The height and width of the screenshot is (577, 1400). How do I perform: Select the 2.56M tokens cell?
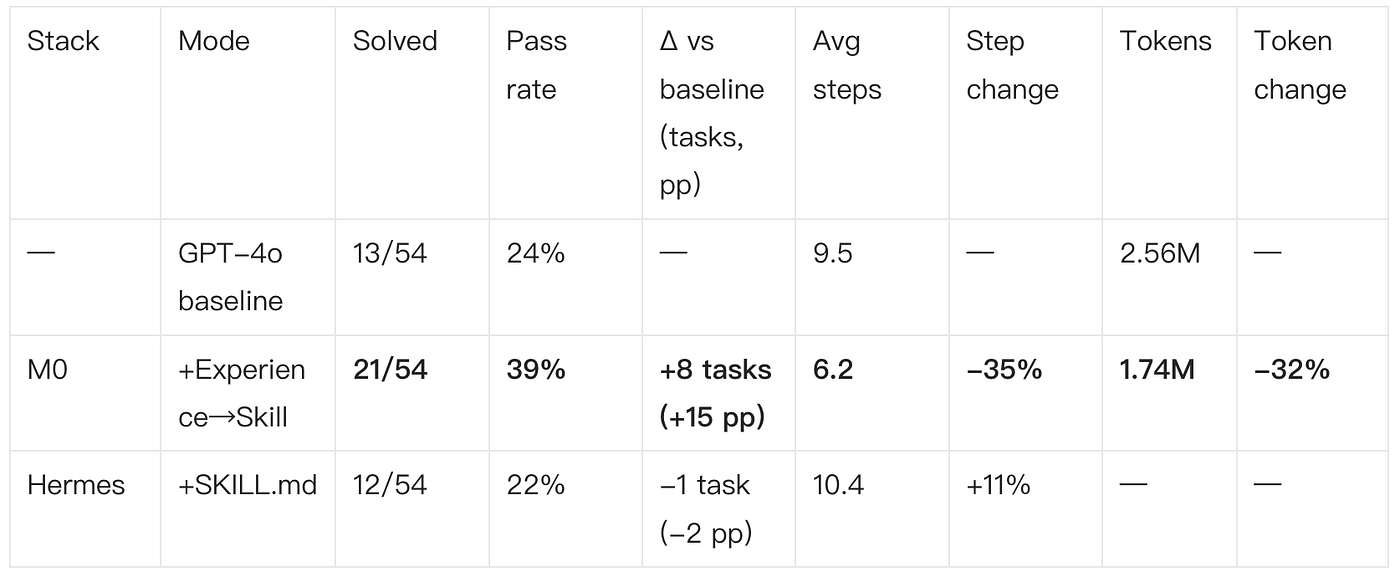pos(1160,254)
